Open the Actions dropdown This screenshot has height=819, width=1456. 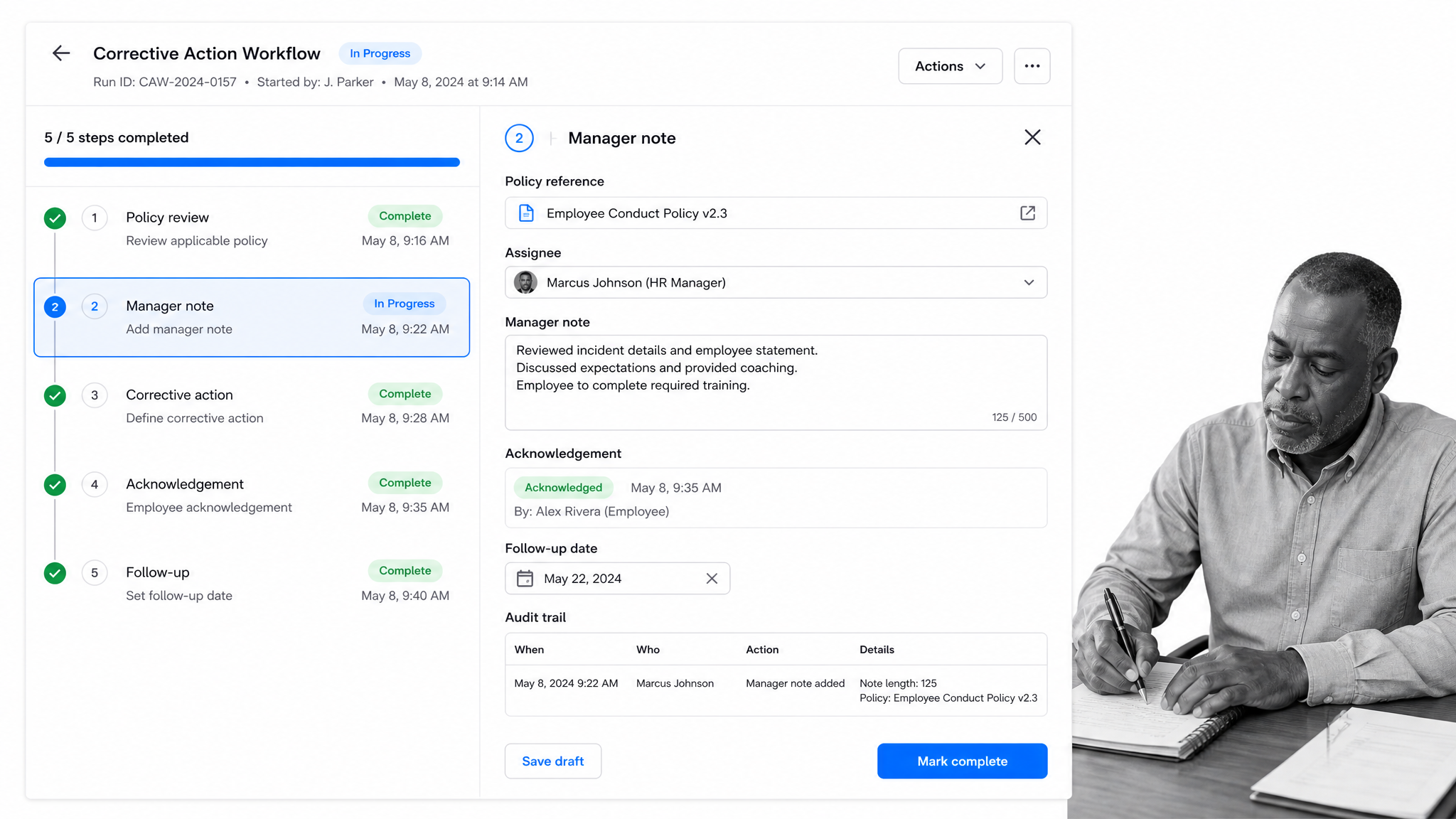tap(950, 66)
